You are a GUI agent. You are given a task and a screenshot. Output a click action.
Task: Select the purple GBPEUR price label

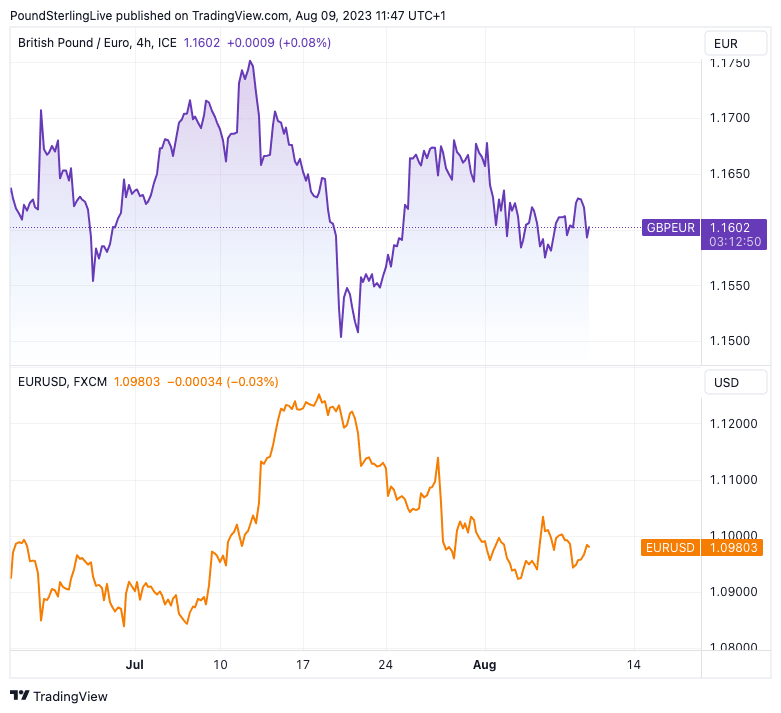670,228
